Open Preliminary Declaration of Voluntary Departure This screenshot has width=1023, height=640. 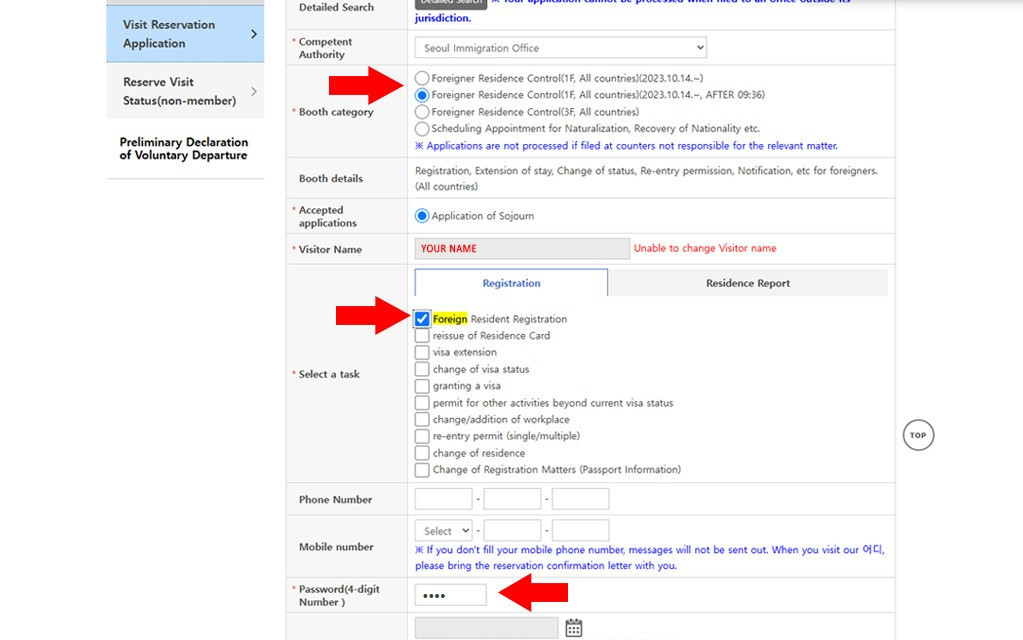pos(183,149)
